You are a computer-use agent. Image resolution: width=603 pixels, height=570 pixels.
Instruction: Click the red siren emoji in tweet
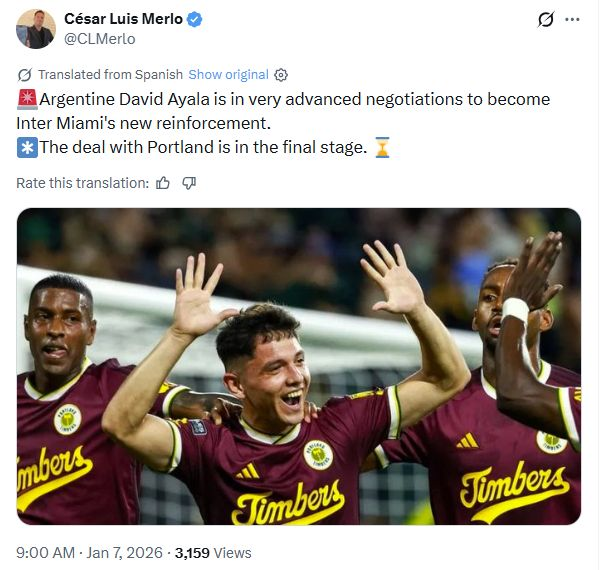pyautogui.click(x=27, y=99)
